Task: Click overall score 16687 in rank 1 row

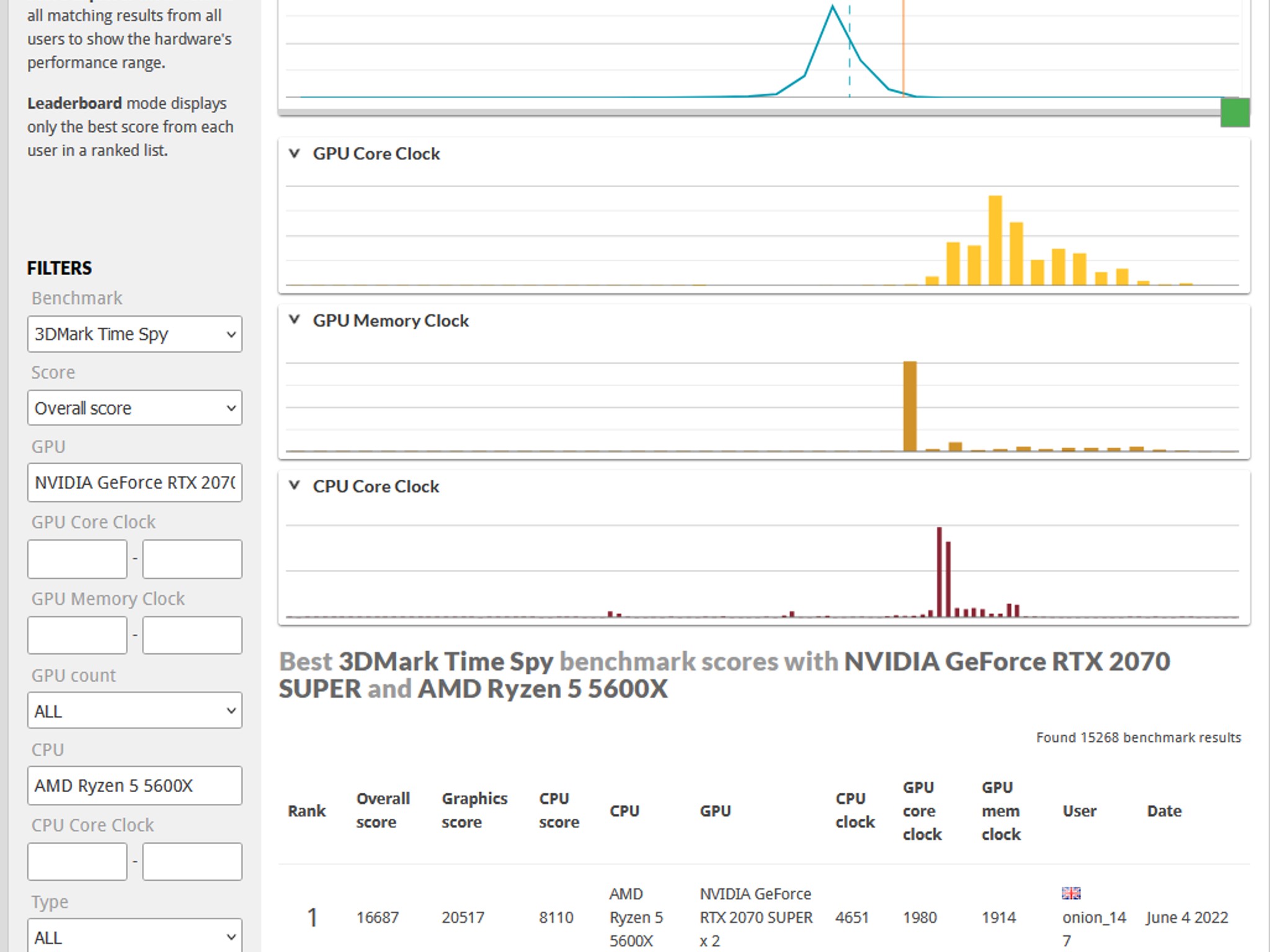Action: (377, 917)
